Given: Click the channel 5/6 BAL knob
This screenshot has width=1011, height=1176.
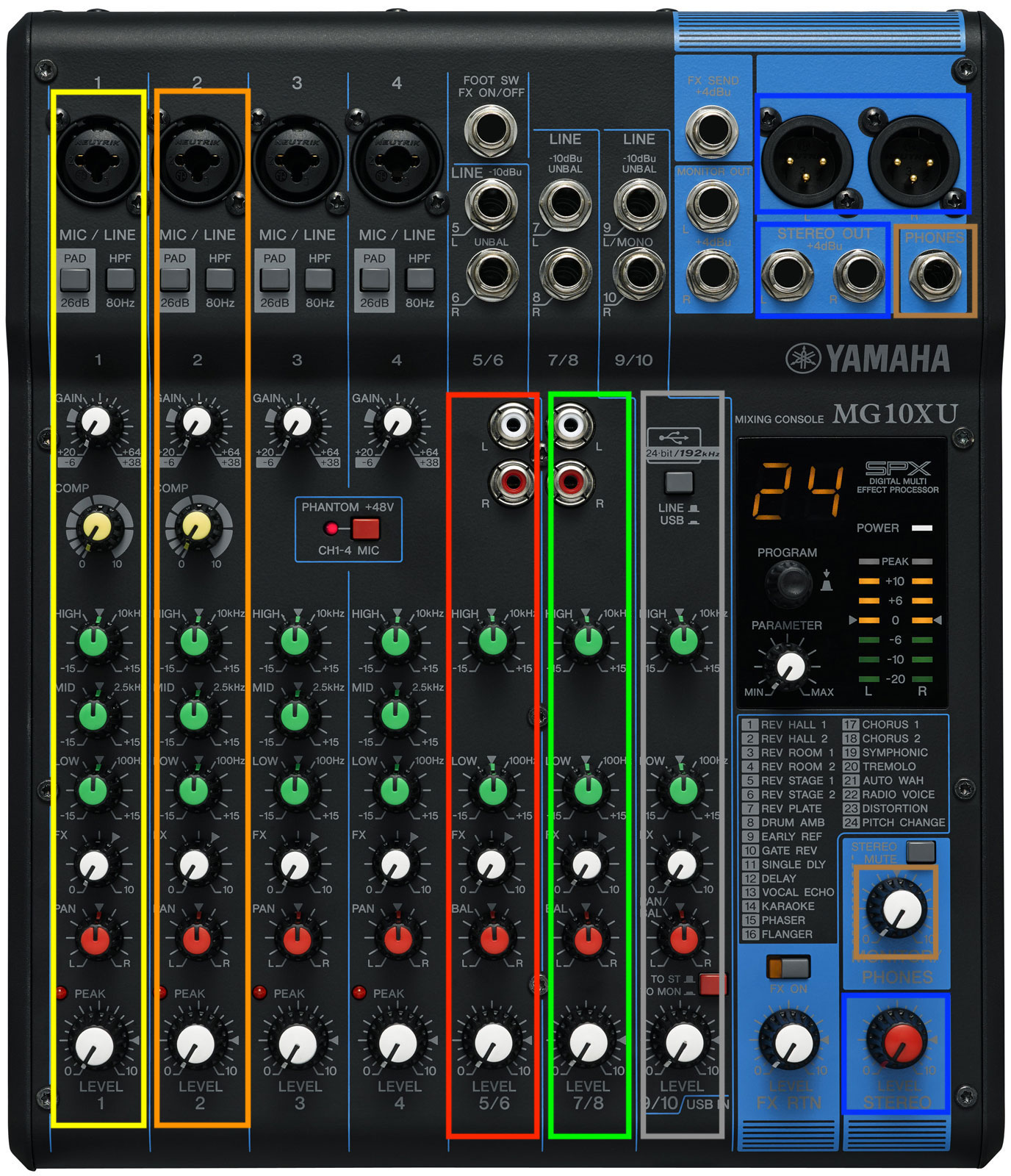Looking at the screenshot, I should pos(493,939).
